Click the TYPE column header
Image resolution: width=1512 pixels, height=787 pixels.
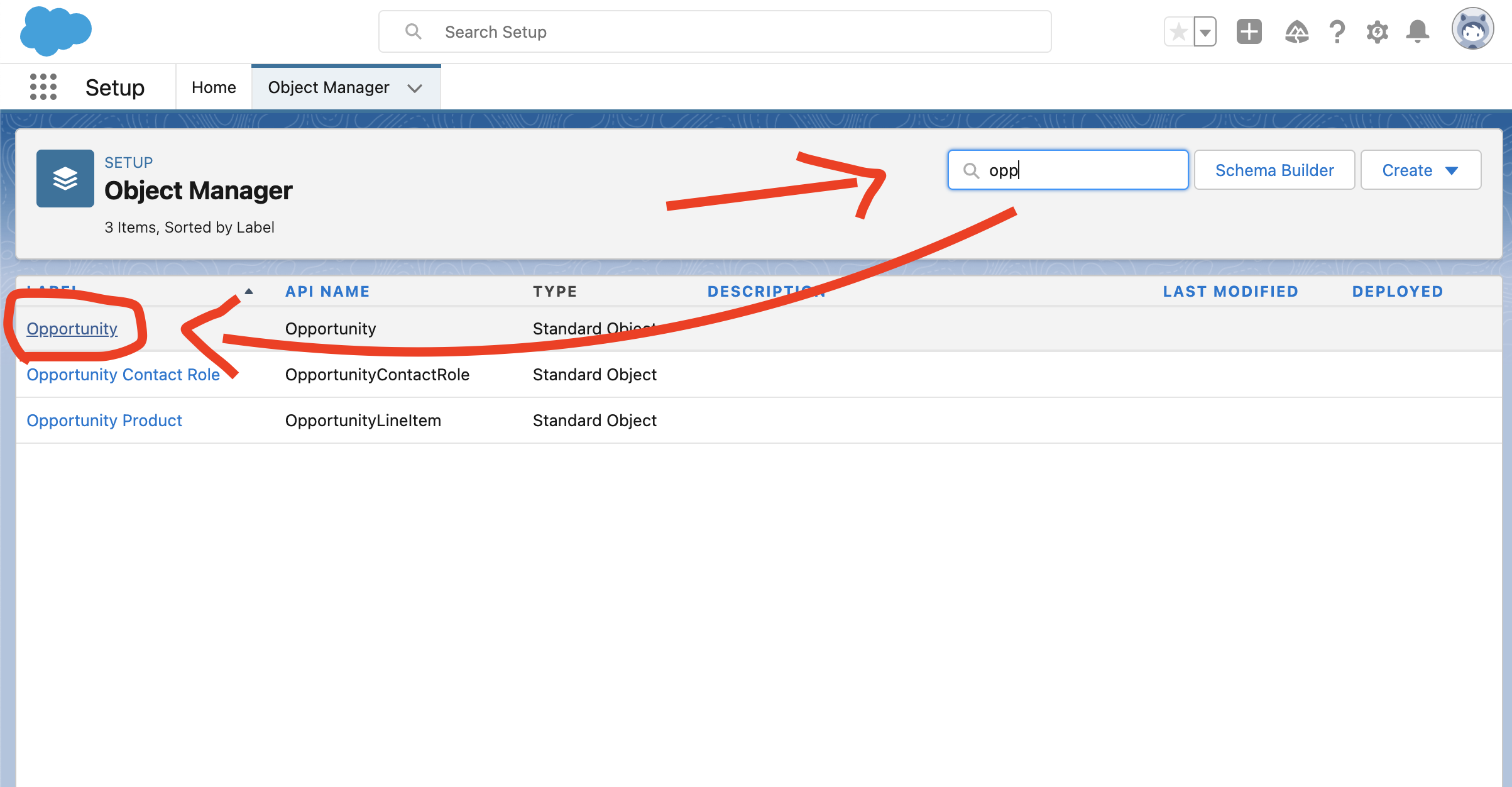pyautogui.click(x=555, y=291)
